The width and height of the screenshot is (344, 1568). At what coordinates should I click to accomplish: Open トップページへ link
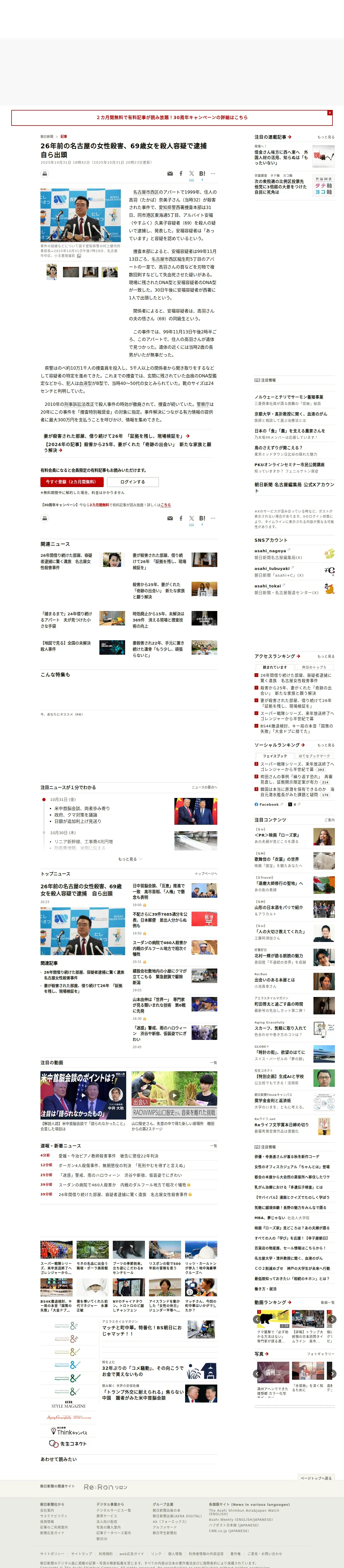[206, 874]
